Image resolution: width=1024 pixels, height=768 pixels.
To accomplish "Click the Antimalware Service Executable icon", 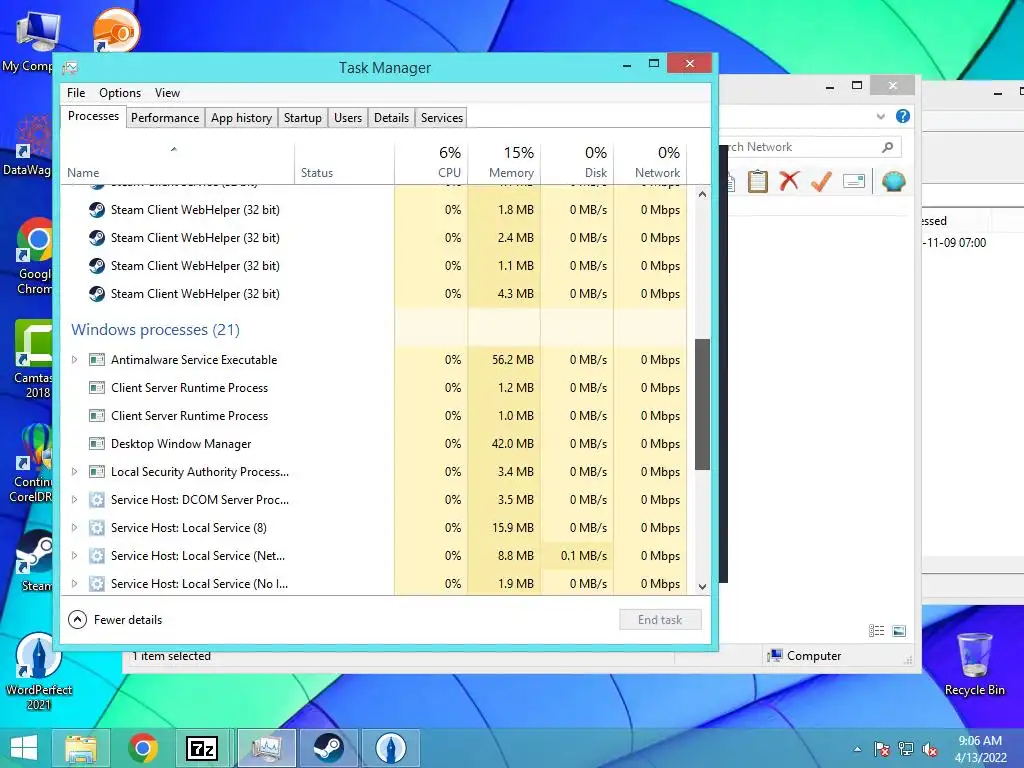I will [97, 360].
